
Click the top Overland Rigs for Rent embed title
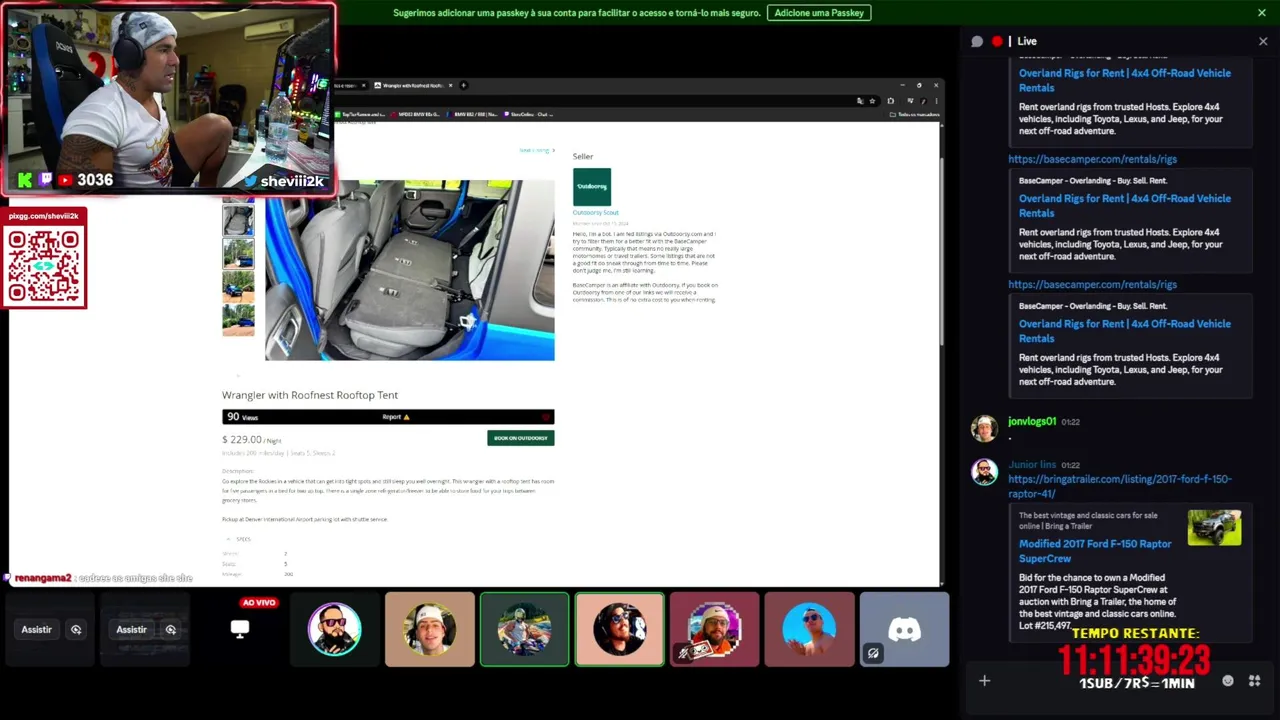pos(1124,79)
